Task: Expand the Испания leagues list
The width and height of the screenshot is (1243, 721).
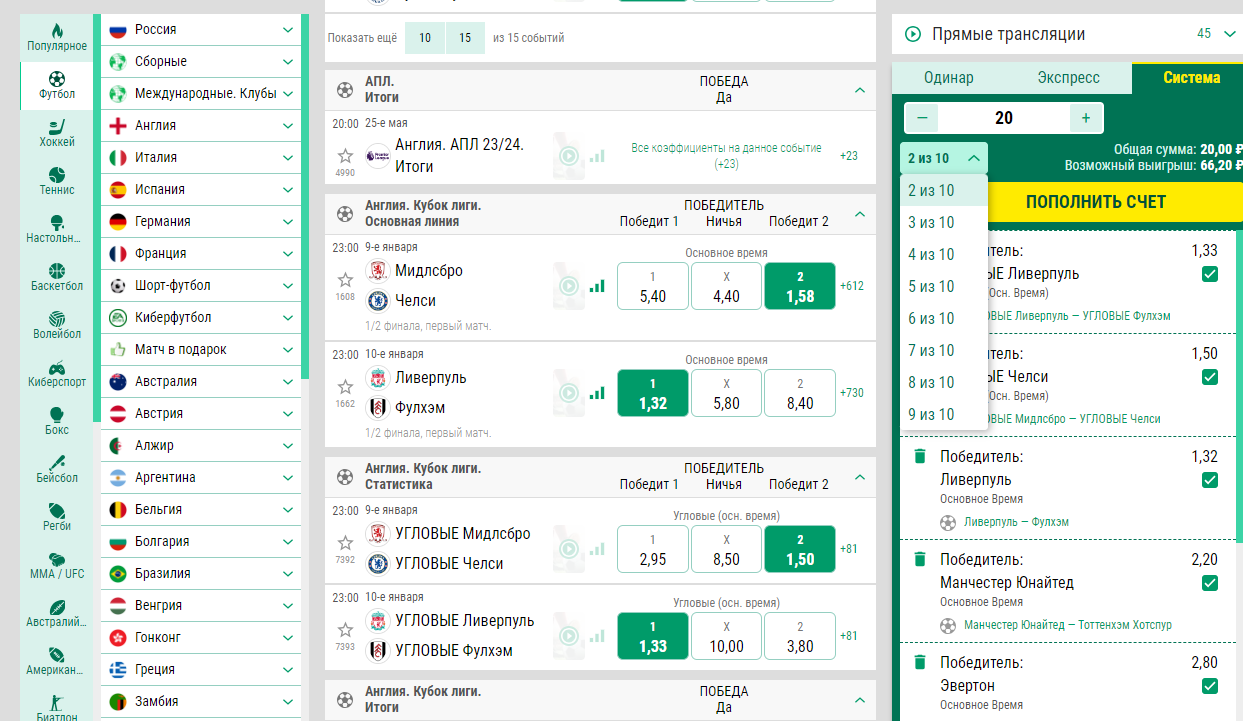Action: (x=201, y=190)
